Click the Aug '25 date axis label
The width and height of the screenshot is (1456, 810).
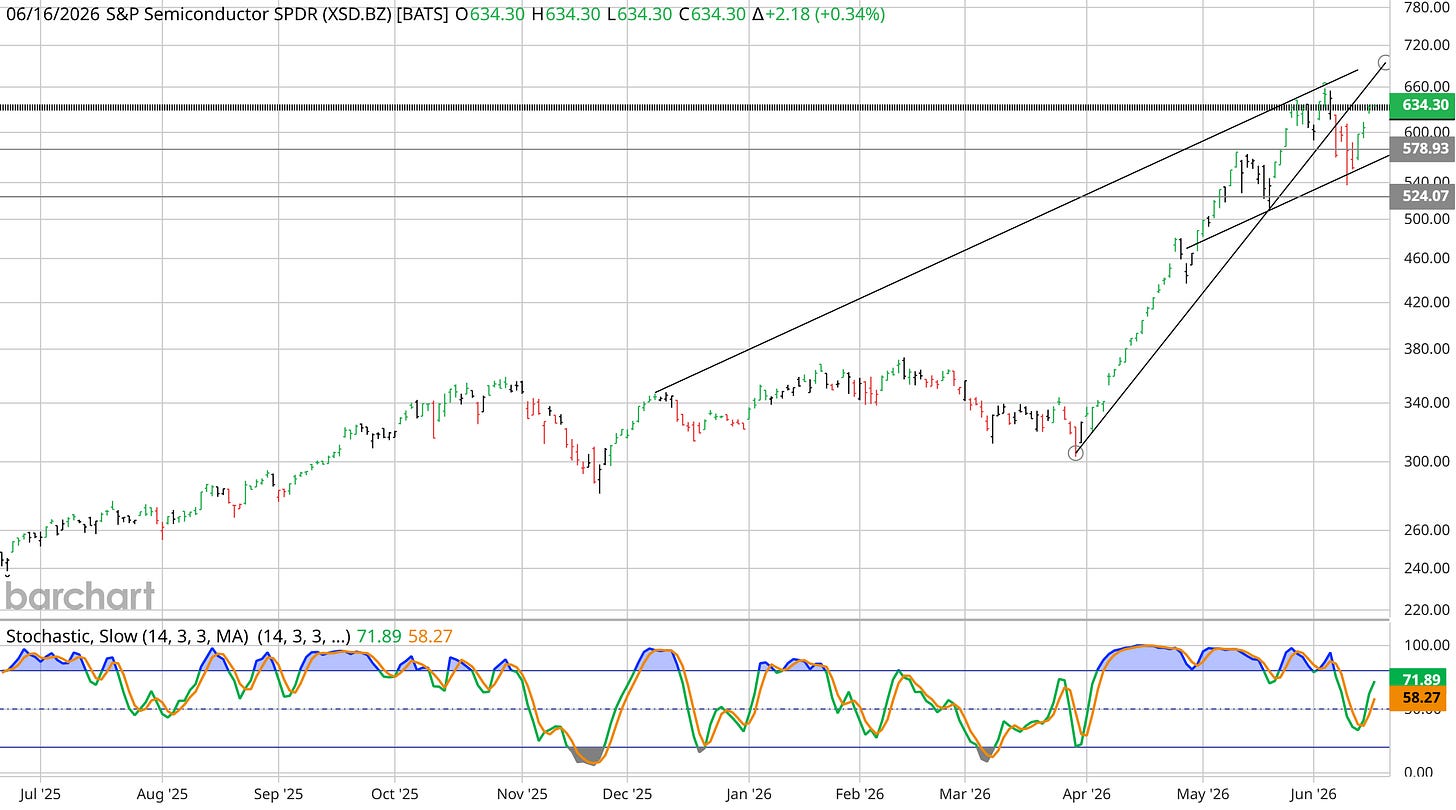point(161,792)
